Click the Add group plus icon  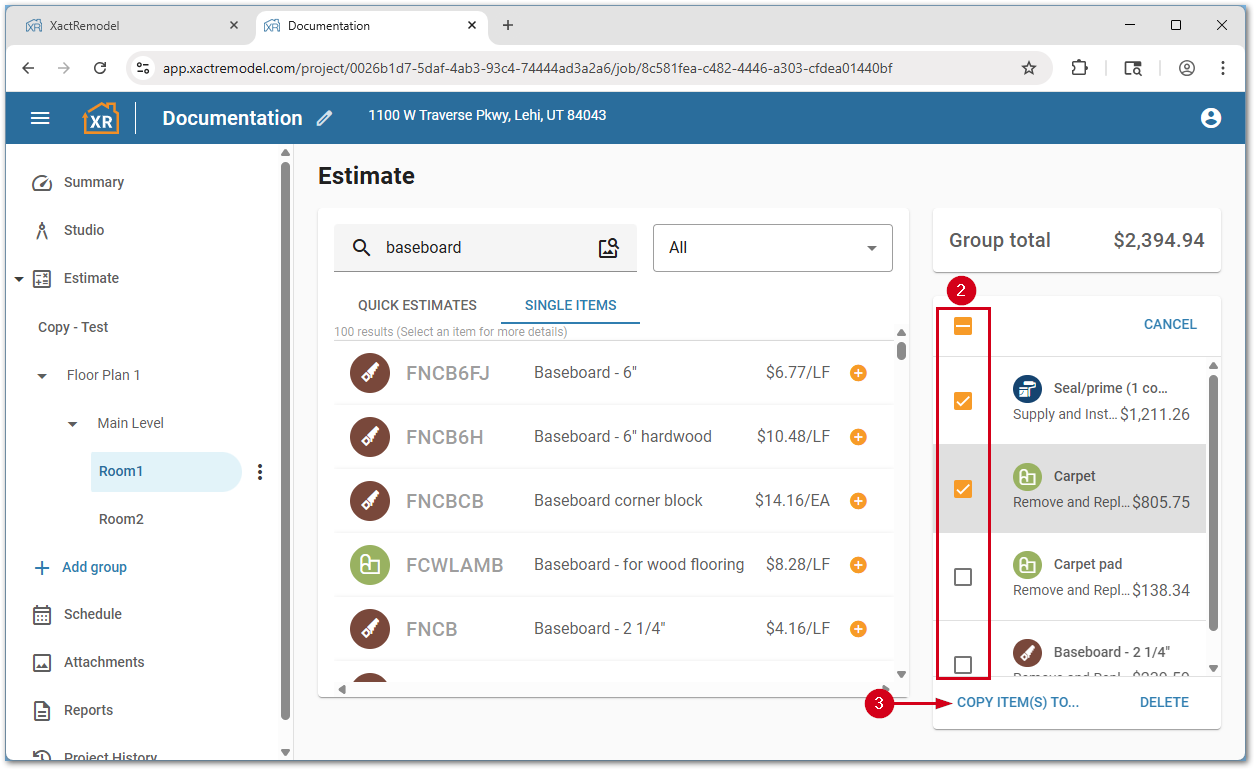click(42, 568)
